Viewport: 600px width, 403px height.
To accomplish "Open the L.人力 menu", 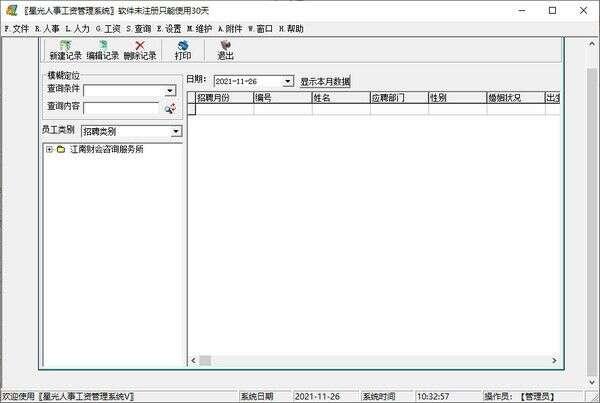I will (x=78, y=29).
